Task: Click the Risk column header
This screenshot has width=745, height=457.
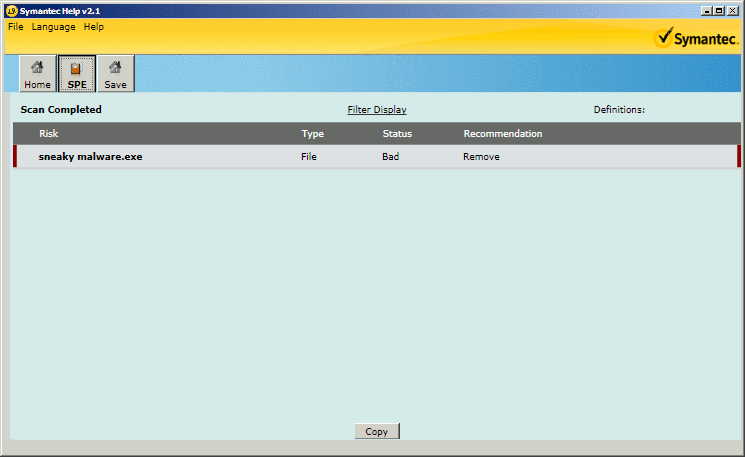Action: [48, 133]
